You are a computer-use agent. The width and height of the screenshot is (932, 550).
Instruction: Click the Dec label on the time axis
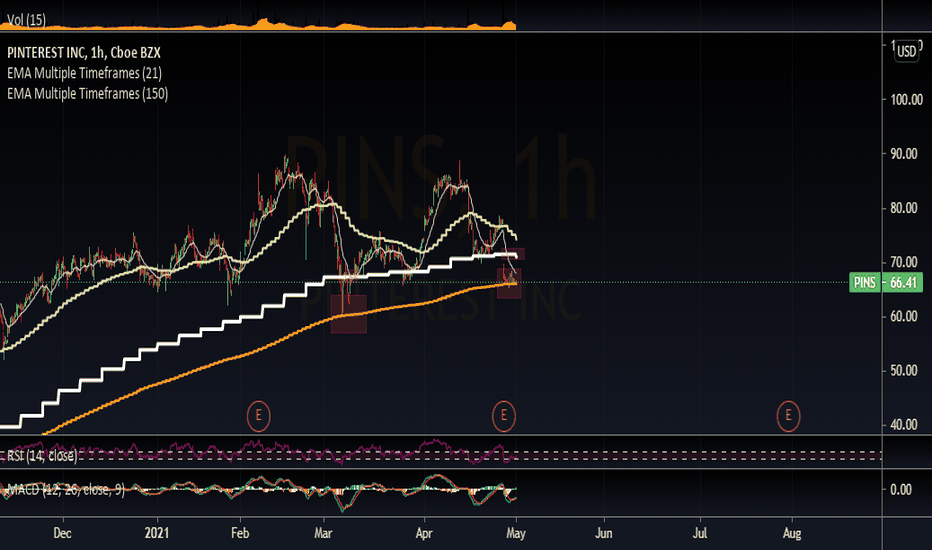point(62,533)
